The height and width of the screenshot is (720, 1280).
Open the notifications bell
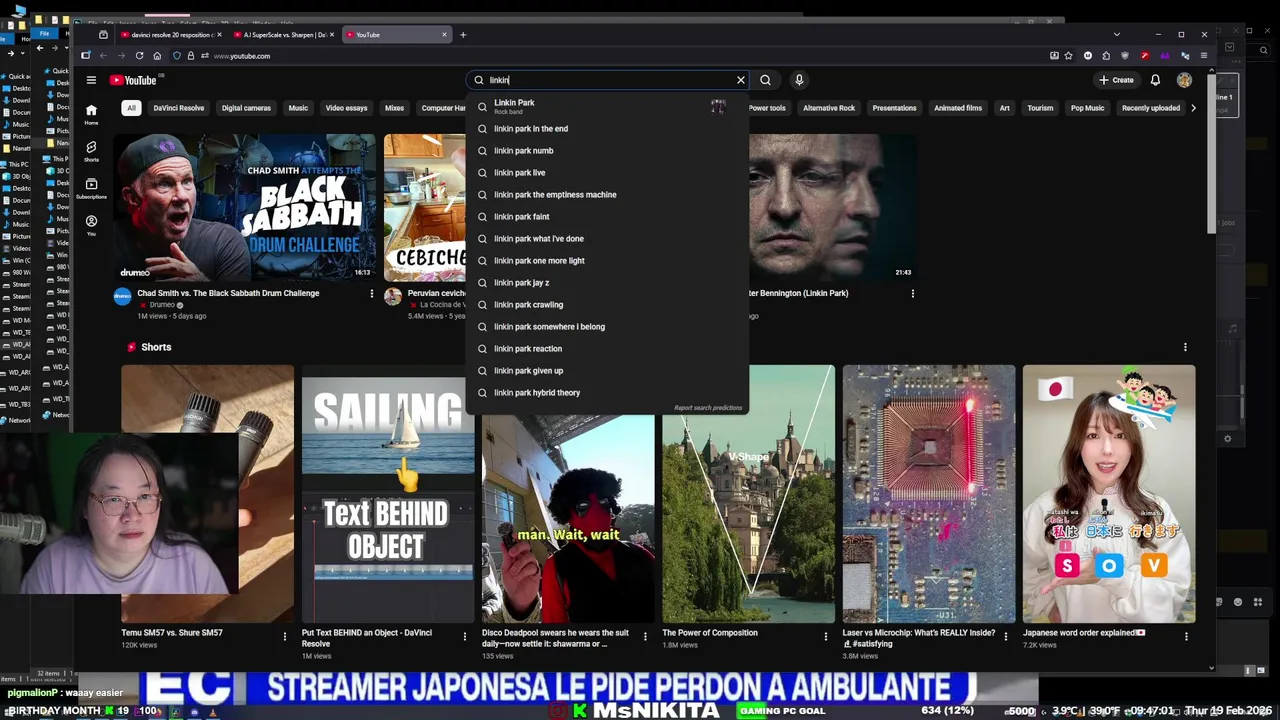1155,80
